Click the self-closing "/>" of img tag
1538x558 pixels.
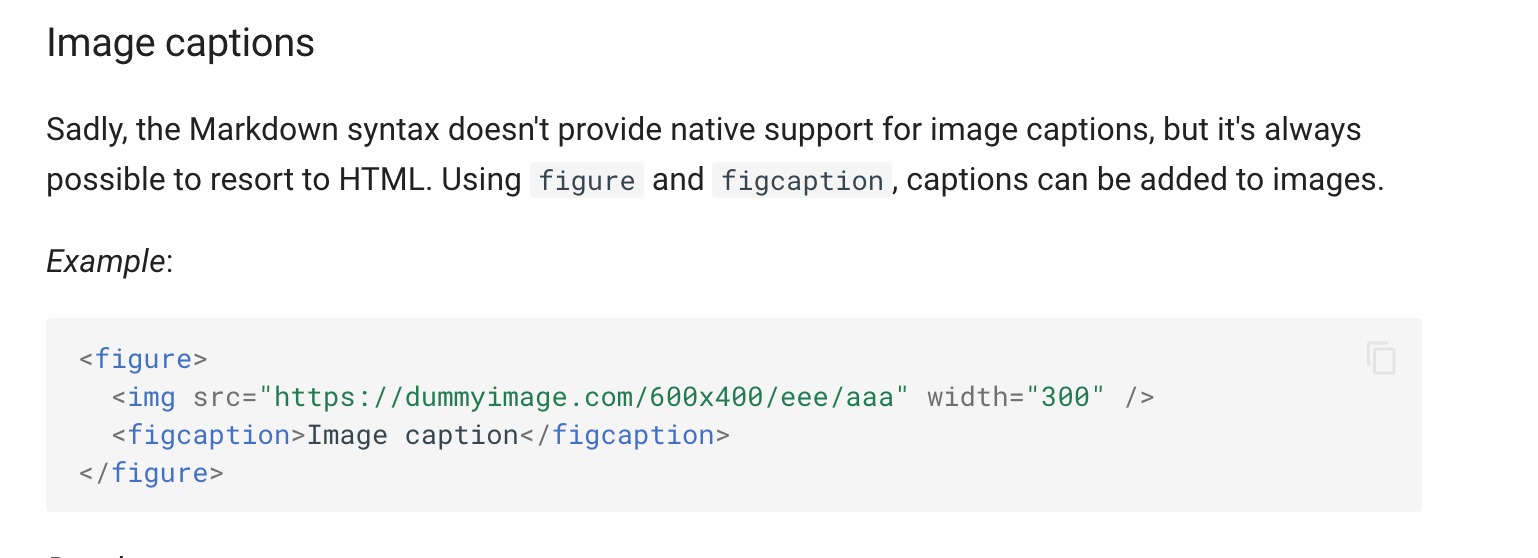1139,397
